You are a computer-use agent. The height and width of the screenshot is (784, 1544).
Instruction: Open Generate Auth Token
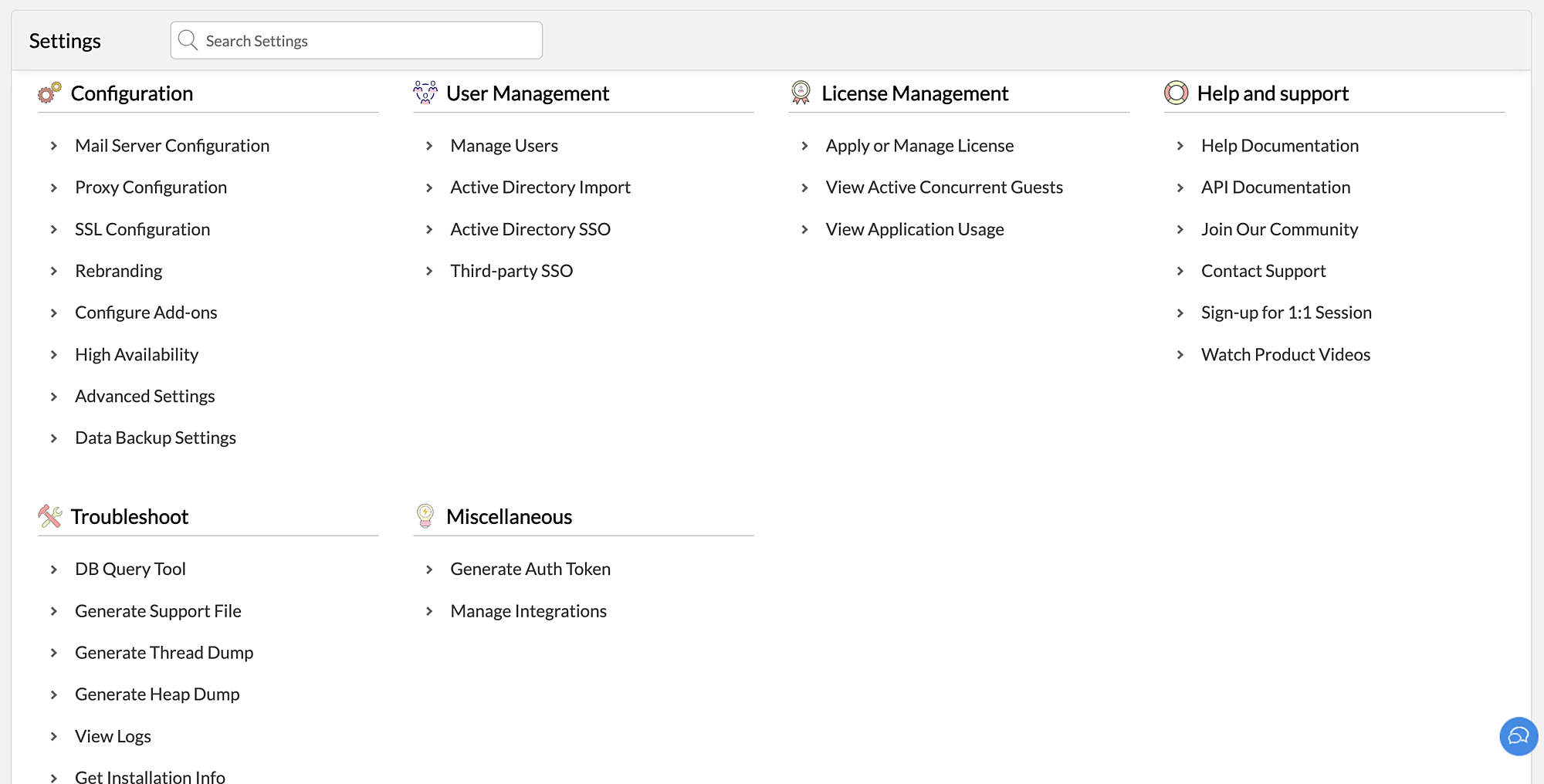[530, 569]
